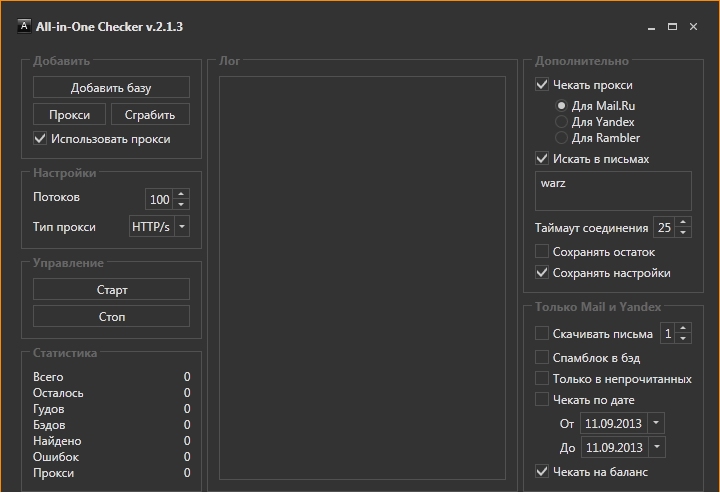The image size is (720, 495).
Task: Click the Таймаут соединения field showing 25
Action: 664,227
